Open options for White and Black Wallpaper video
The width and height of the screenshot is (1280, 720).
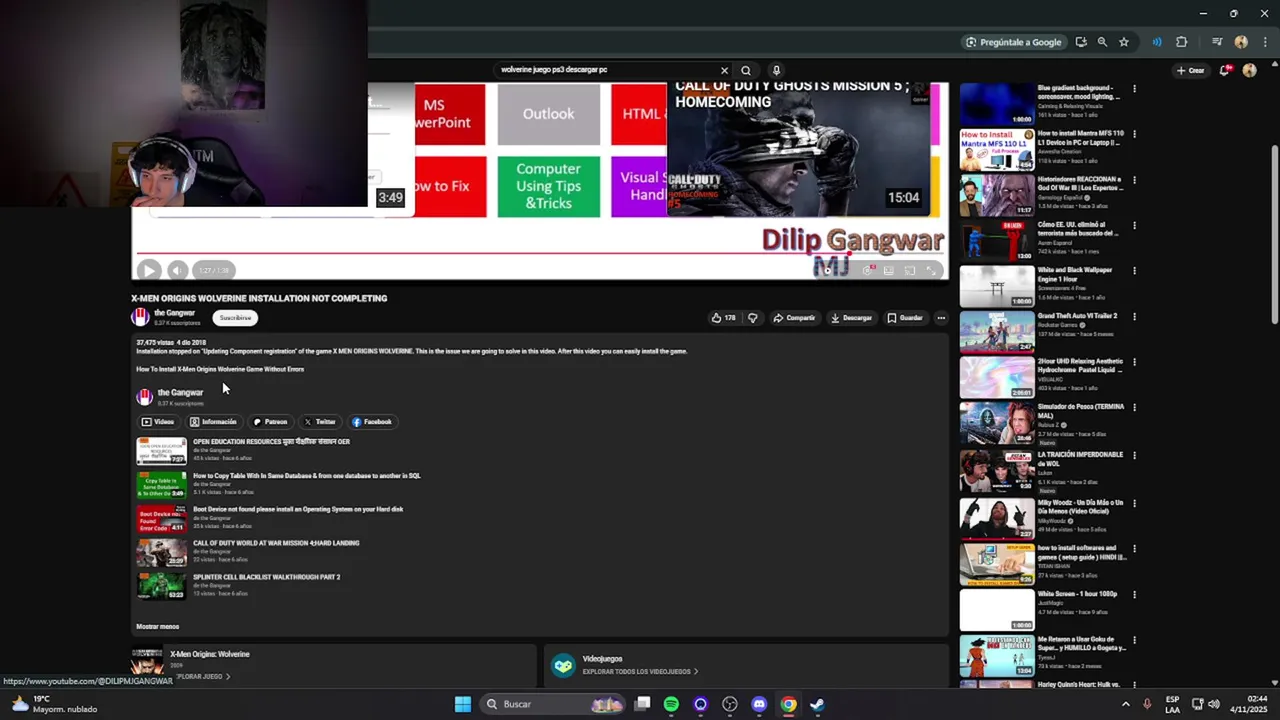[1134, 271]
